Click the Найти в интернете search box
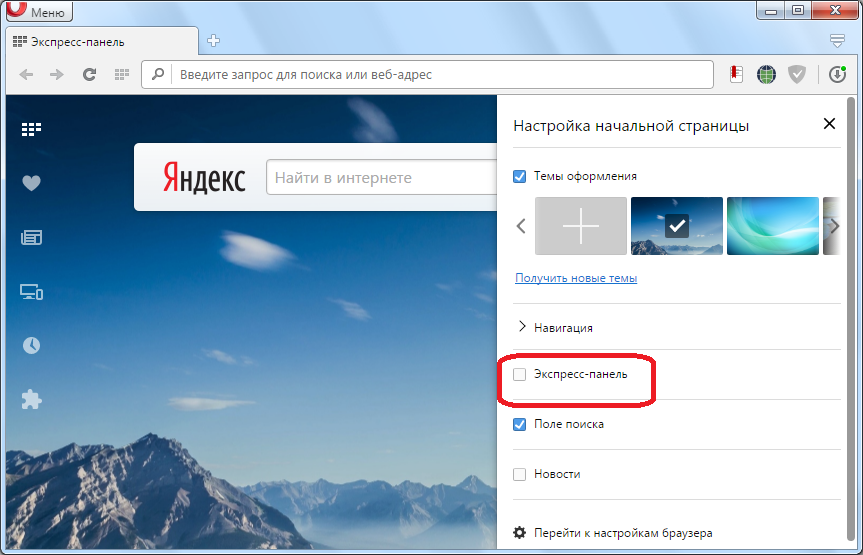Screen dimensions: 863x555 point(382,177)
